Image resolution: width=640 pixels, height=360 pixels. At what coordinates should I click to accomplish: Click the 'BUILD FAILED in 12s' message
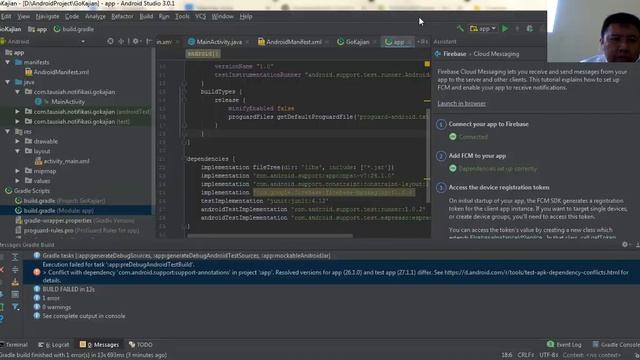[x=69, y=289]
